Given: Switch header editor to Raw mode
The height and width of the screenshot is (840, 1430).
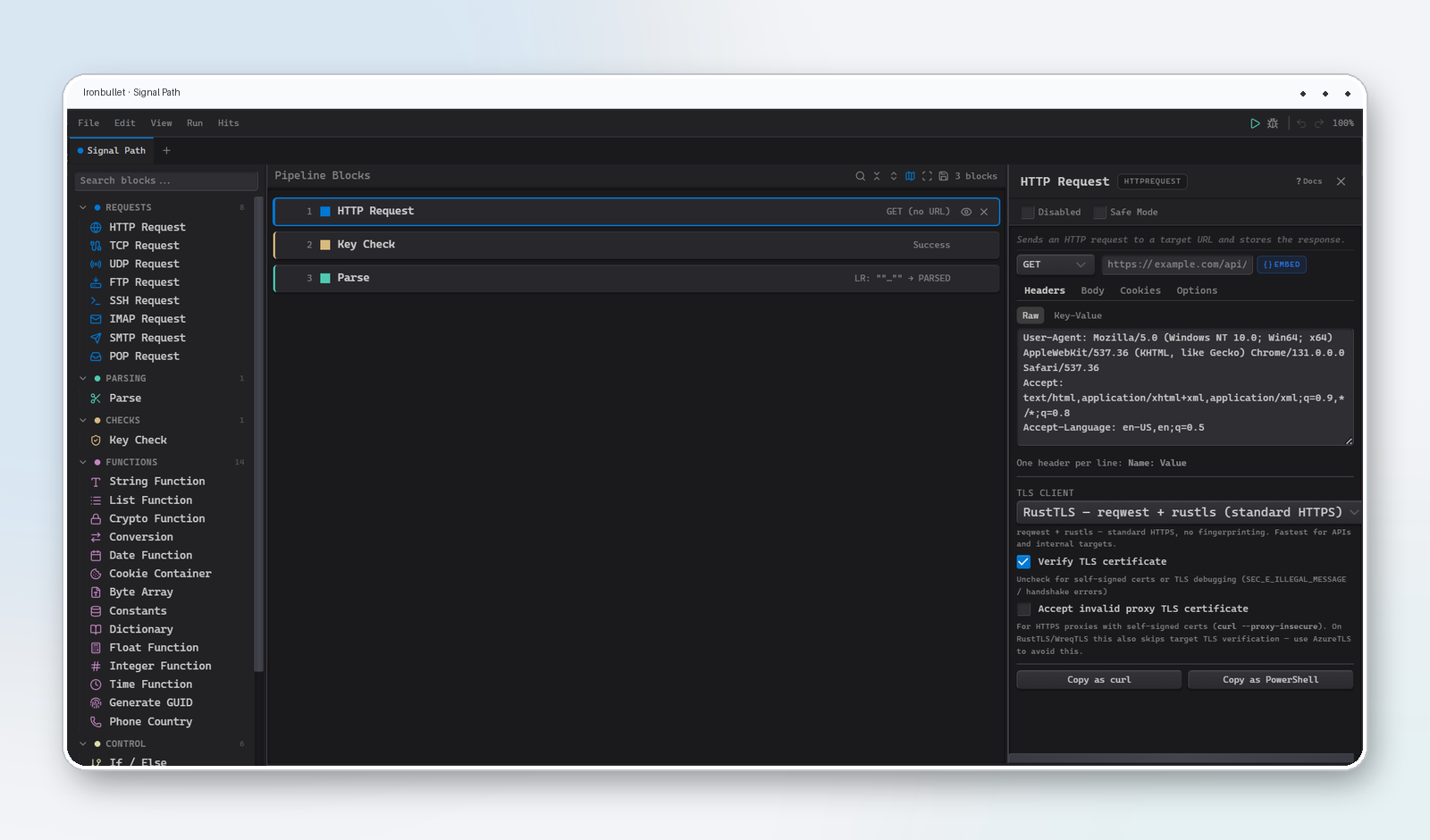Looking at the screenshot, I should 1030,315.
